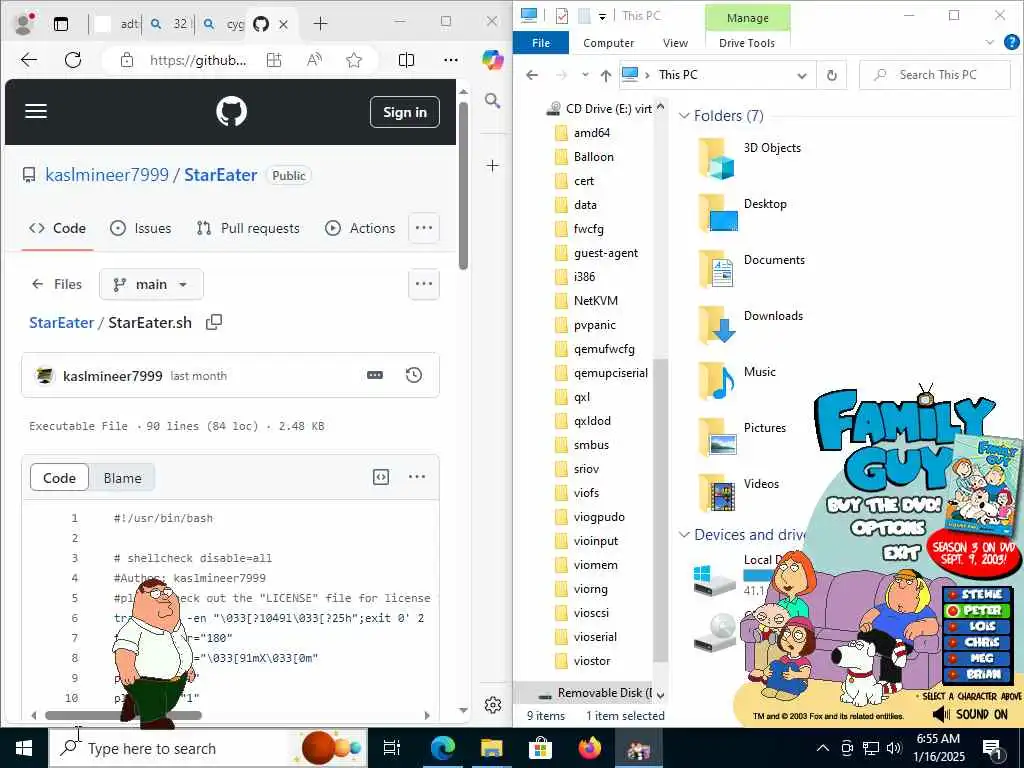Viewport: 1024px width, 768px height.
Task: Open Task View on taskbar
Action: [392, 748]
